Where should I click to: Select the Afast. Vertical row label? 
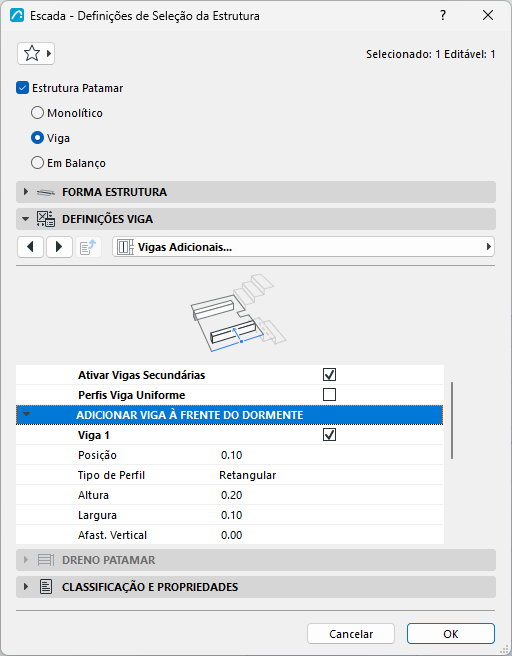click(112, 535)
